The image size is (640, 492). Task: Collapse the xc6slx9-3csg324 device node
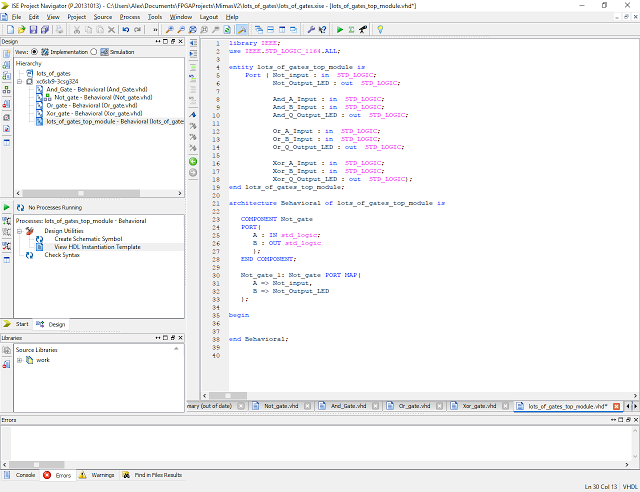point(20,81)
